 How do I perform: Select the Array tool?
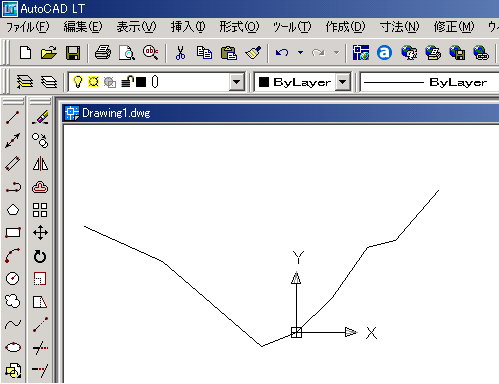[x=40, y=210]
